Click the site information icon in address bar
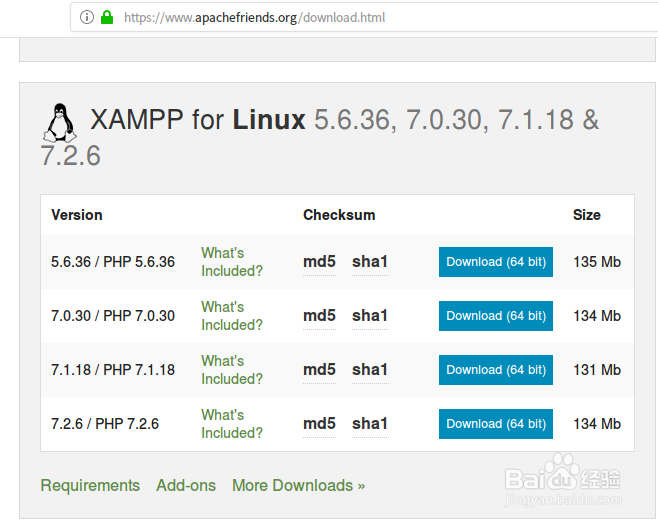This screenshot has width=658, height=523. 87,18
